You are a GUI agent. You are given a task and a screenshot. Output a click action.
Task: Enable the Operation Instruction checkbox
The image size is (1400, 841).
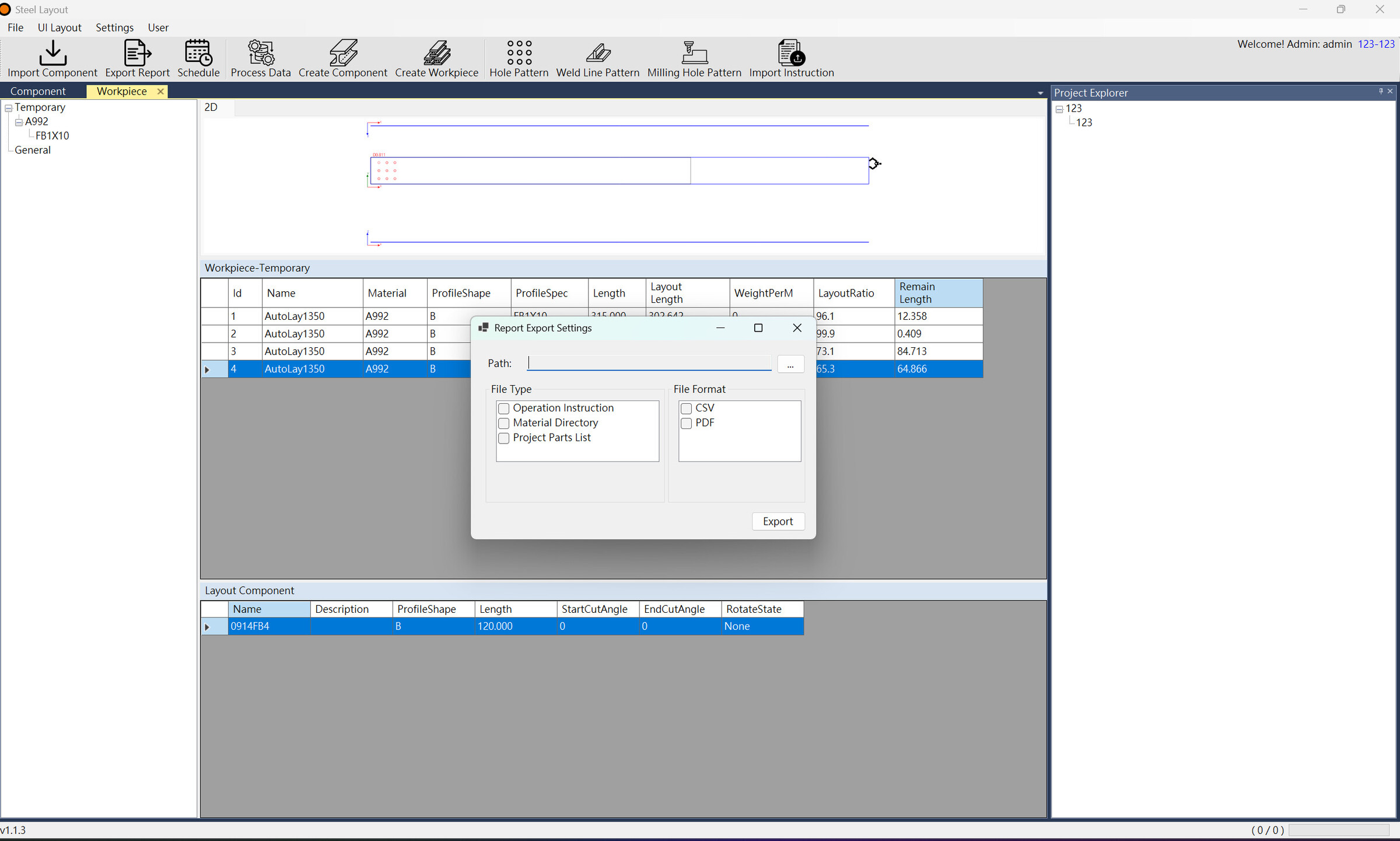504,409
